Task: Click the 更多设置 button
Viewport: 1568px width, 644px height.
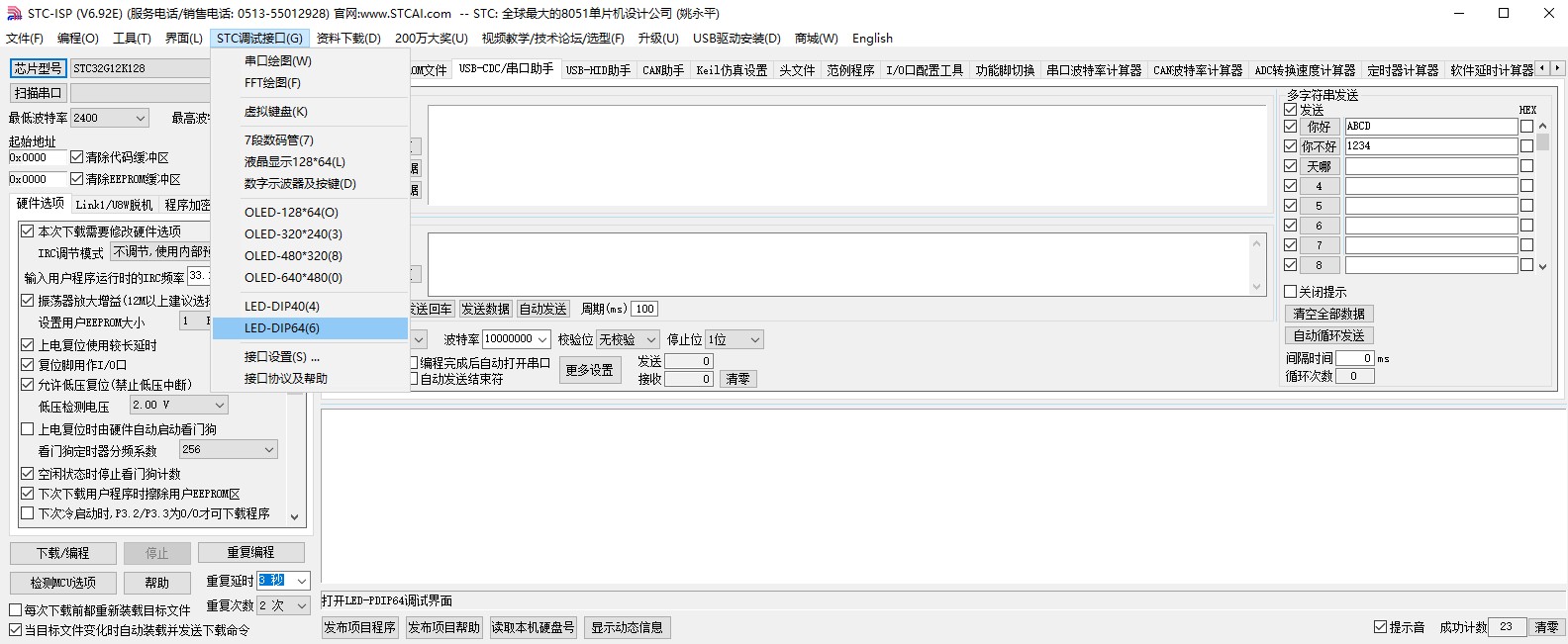Action: click(x=589, y=370)
